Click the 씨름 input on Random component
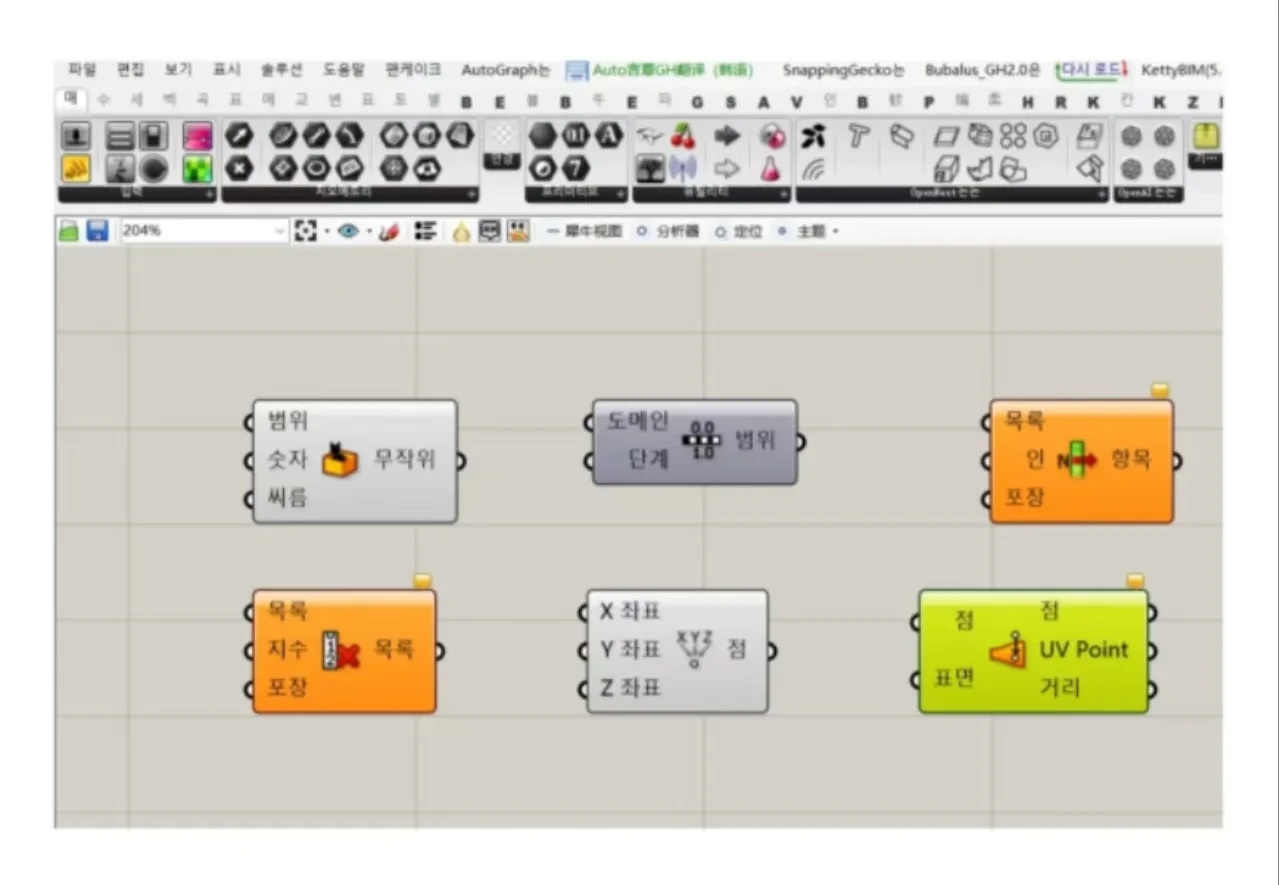1279x885 pixels. pos(288,498)
